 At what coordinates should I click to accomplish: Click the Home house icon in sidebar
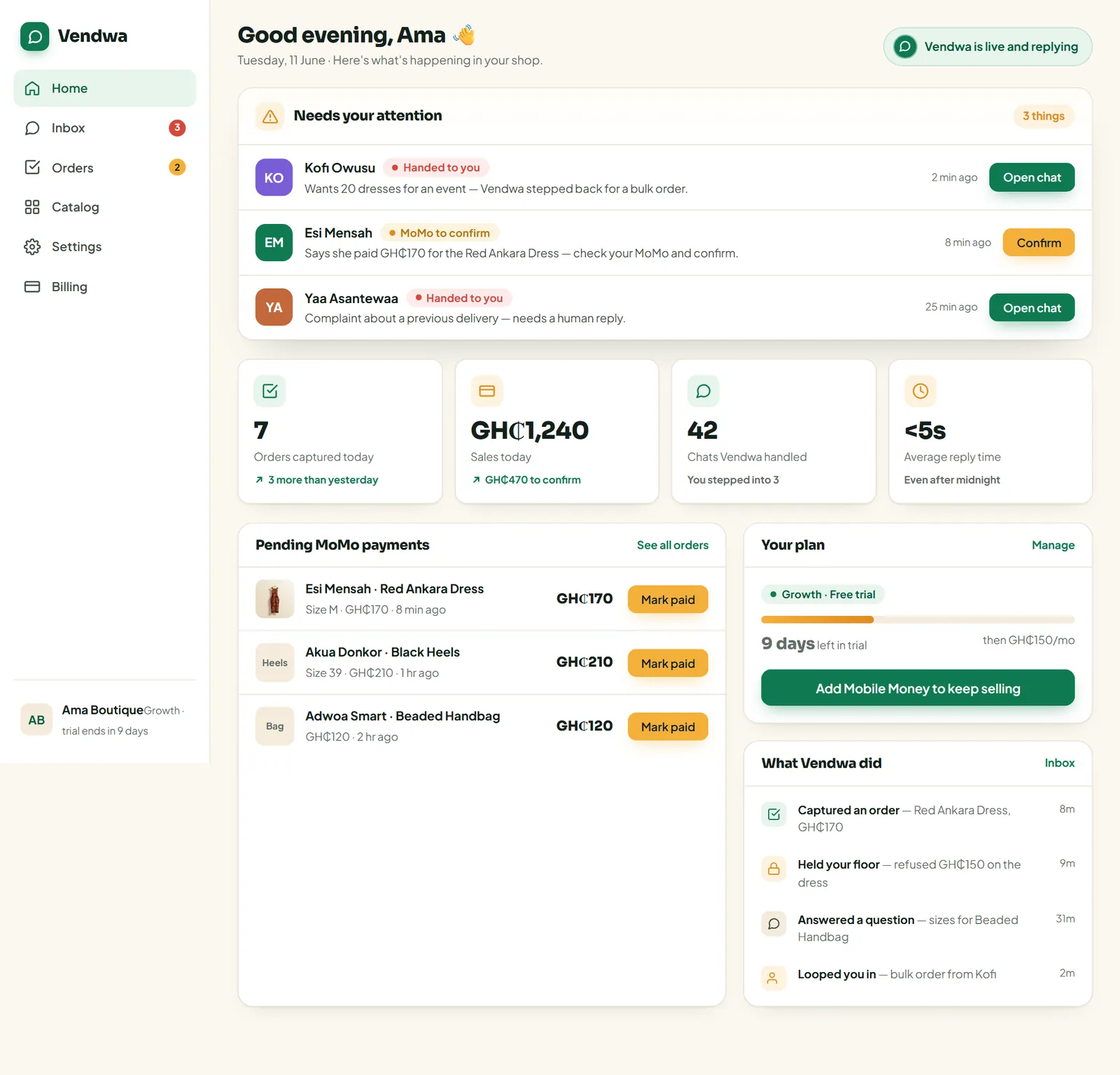[32, 88]
